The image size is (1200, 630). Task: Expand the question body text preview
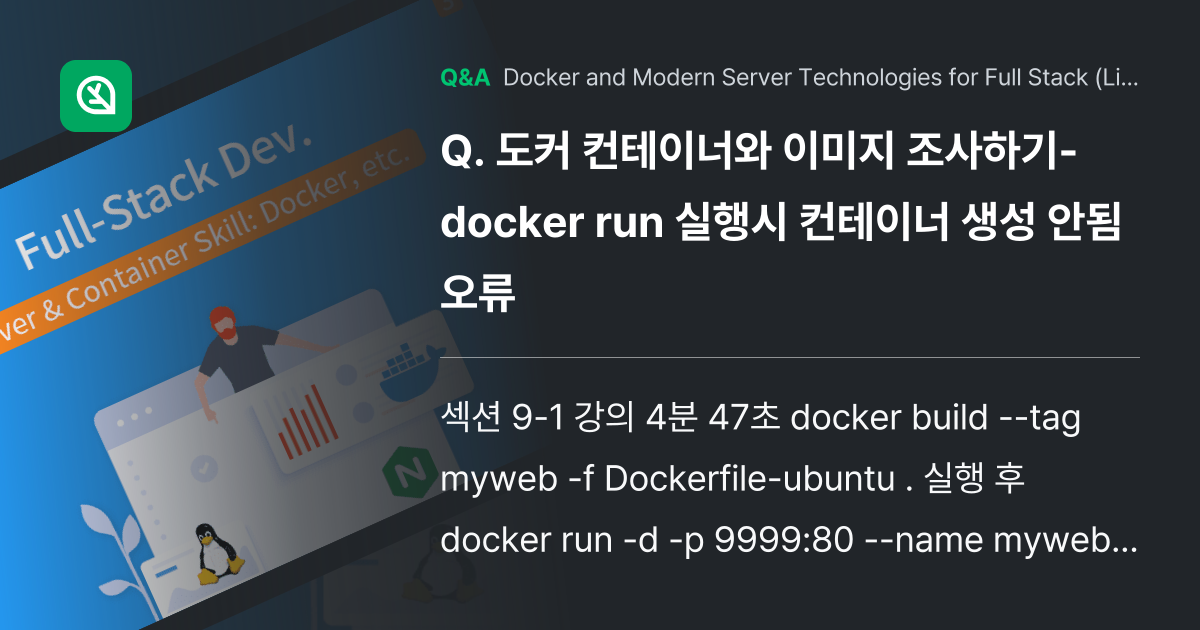pos(780,478)
